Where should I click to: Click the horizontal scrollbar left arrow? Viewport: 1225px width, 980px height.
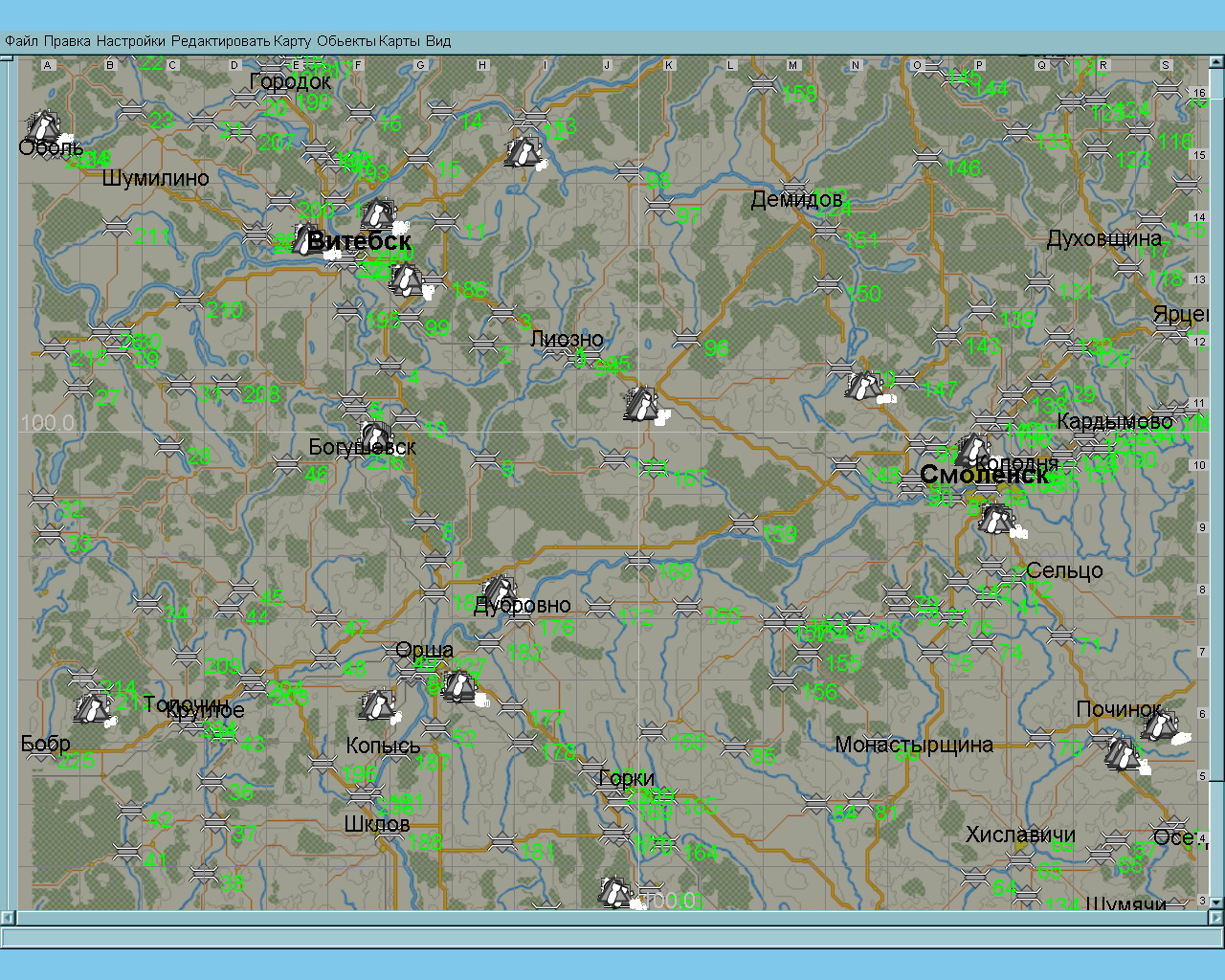[x=7, y=919]
